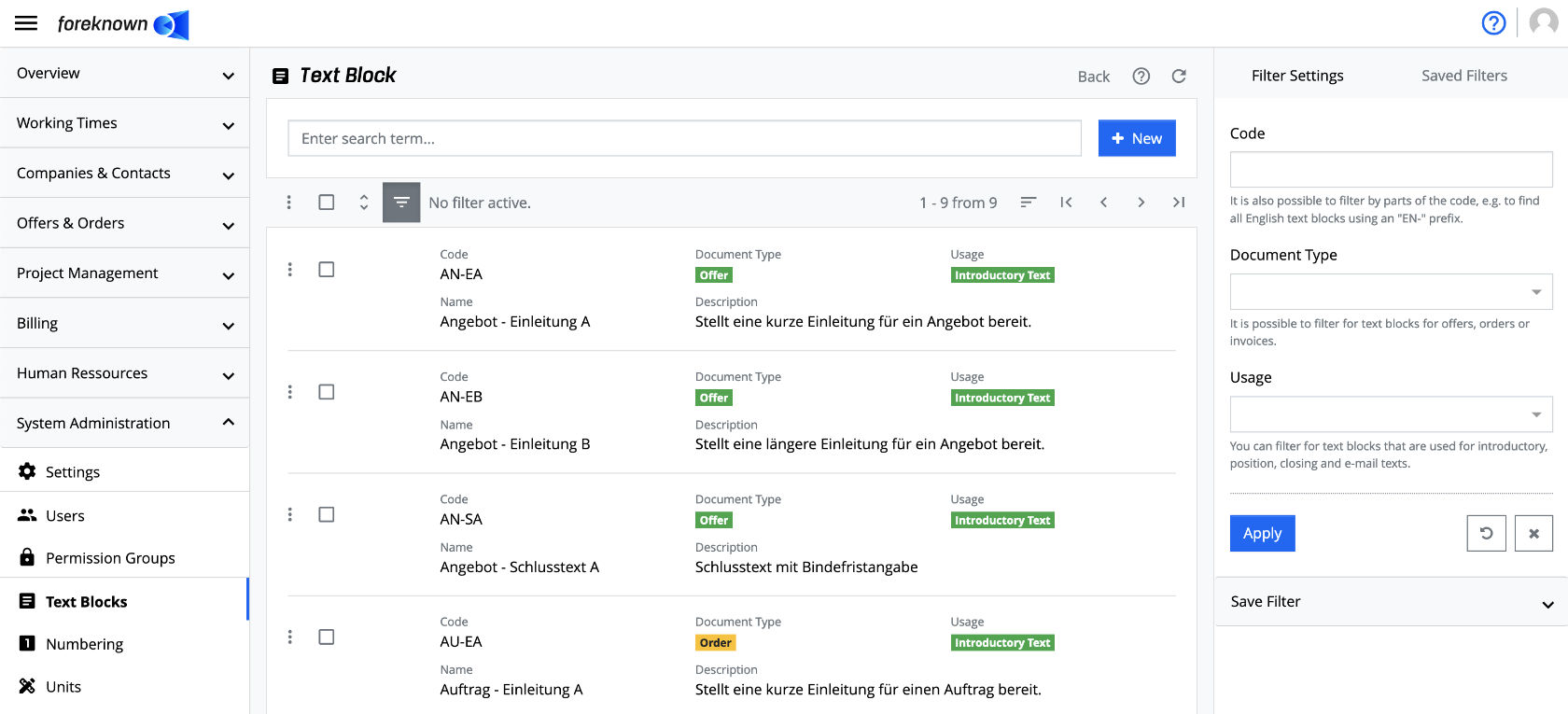
Task: Reset filter settings with undo icon
Action: tap(1486, 534)
